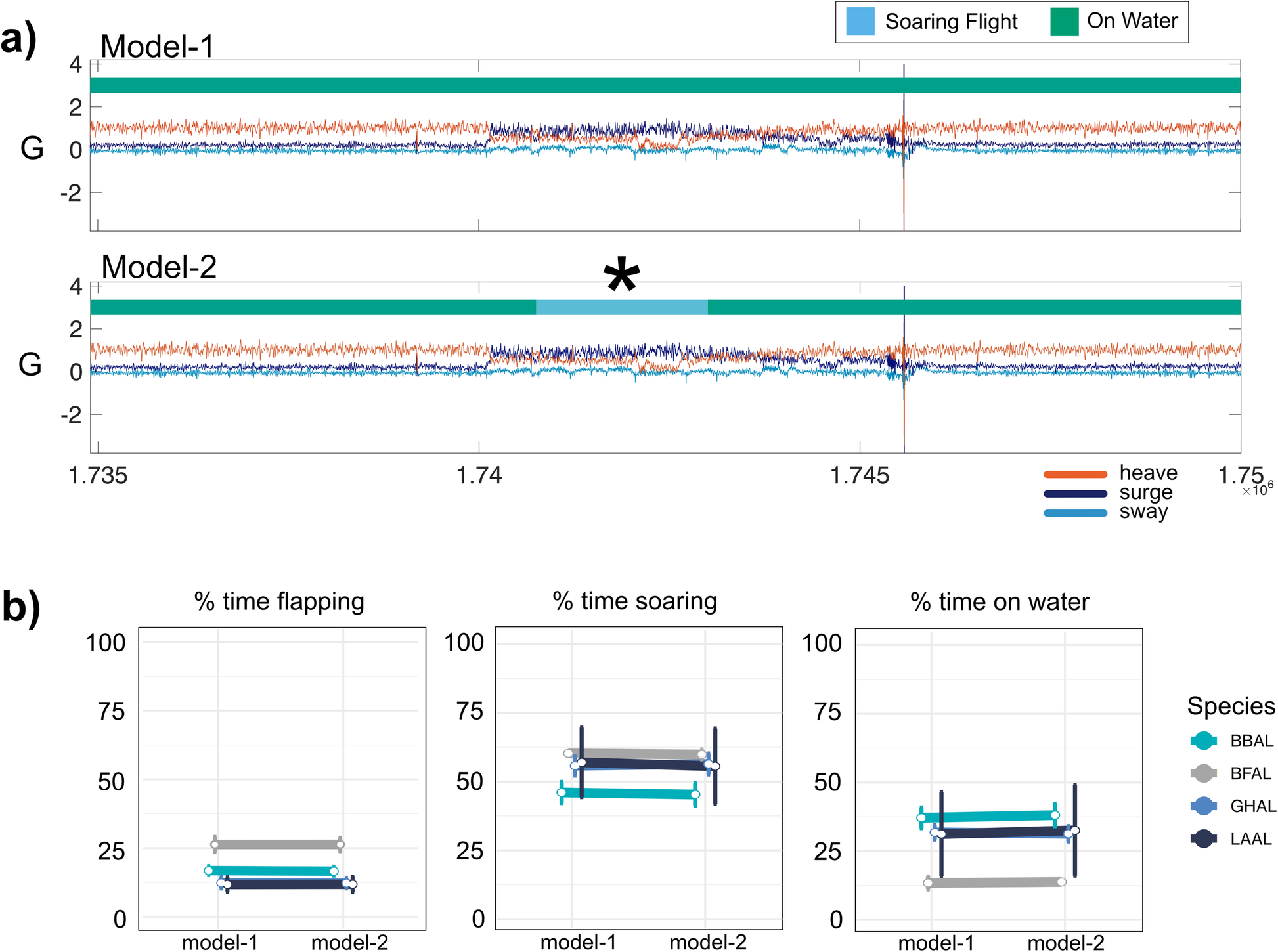Click the '% time on water' chart title
1278x952 pixels.
(x=1000, y=601)
